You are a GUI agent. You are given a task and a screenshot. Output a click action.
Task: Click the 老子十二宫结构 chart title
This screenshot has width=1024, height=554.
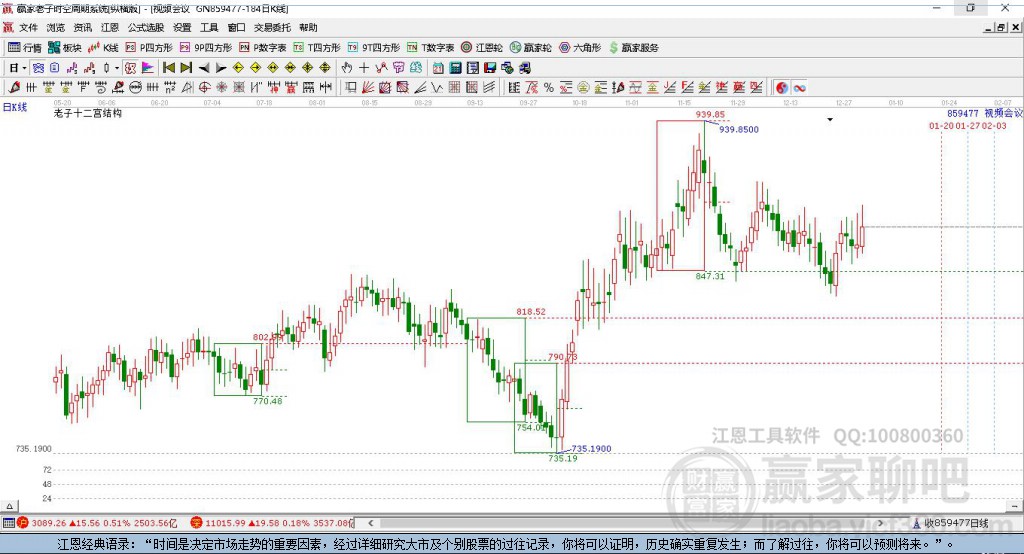(x=88, y=113)
